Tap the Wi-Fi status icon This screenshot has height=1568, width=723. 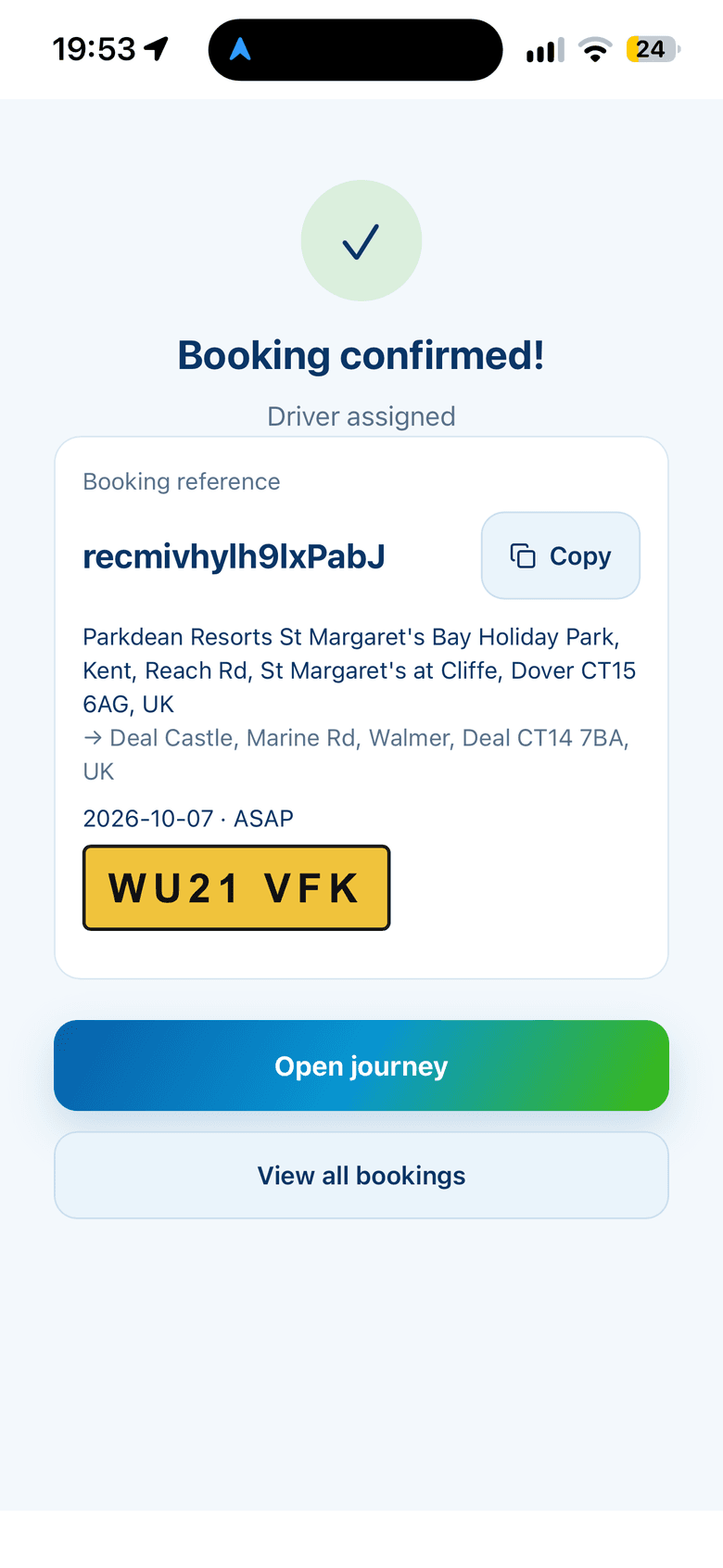[x=595, y=50]
